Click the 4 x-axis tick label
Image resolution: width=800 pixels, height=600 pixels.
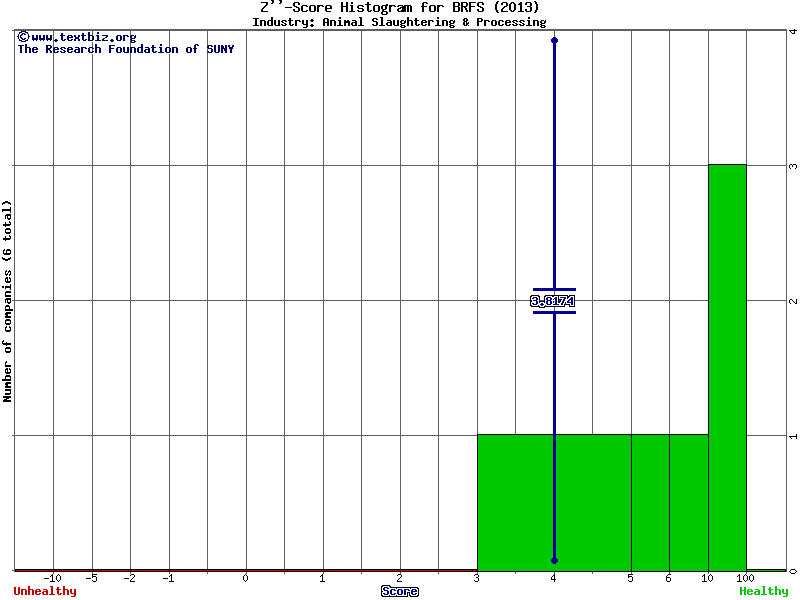pyautogui.click(x=554, y=578)
